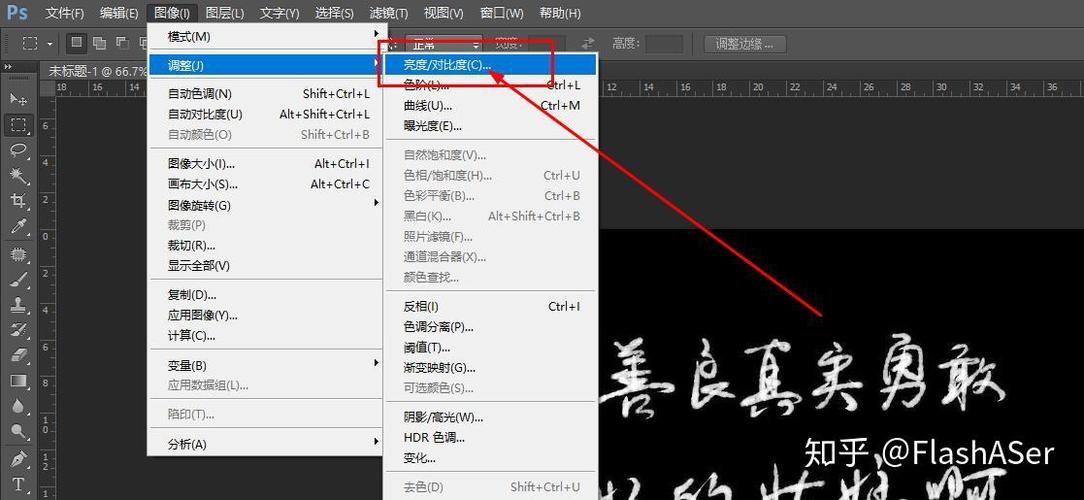Image resolution: width=1084 pixels, height=500 pixels.
Task: Select 图像大小(I)... menu item
Action: point(265,164)
